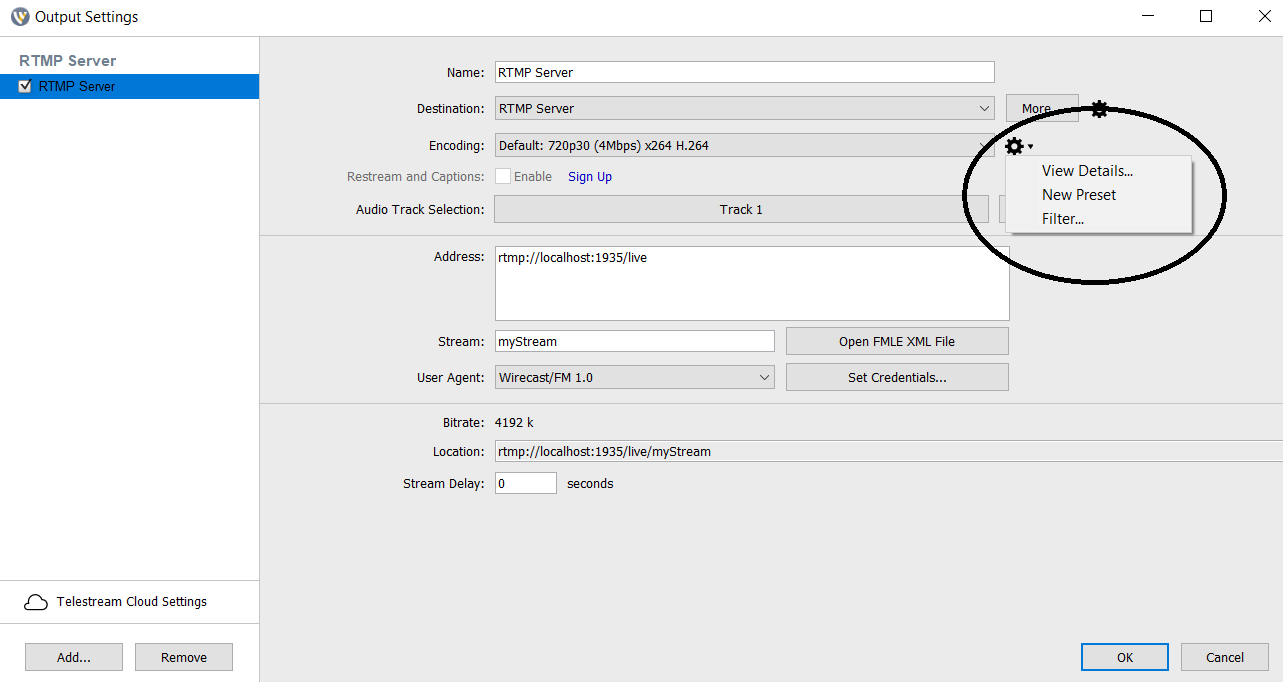Click the gear icon next to More button
Image resolution: width=1283 pixels, height=682 pixels.
1099,109
